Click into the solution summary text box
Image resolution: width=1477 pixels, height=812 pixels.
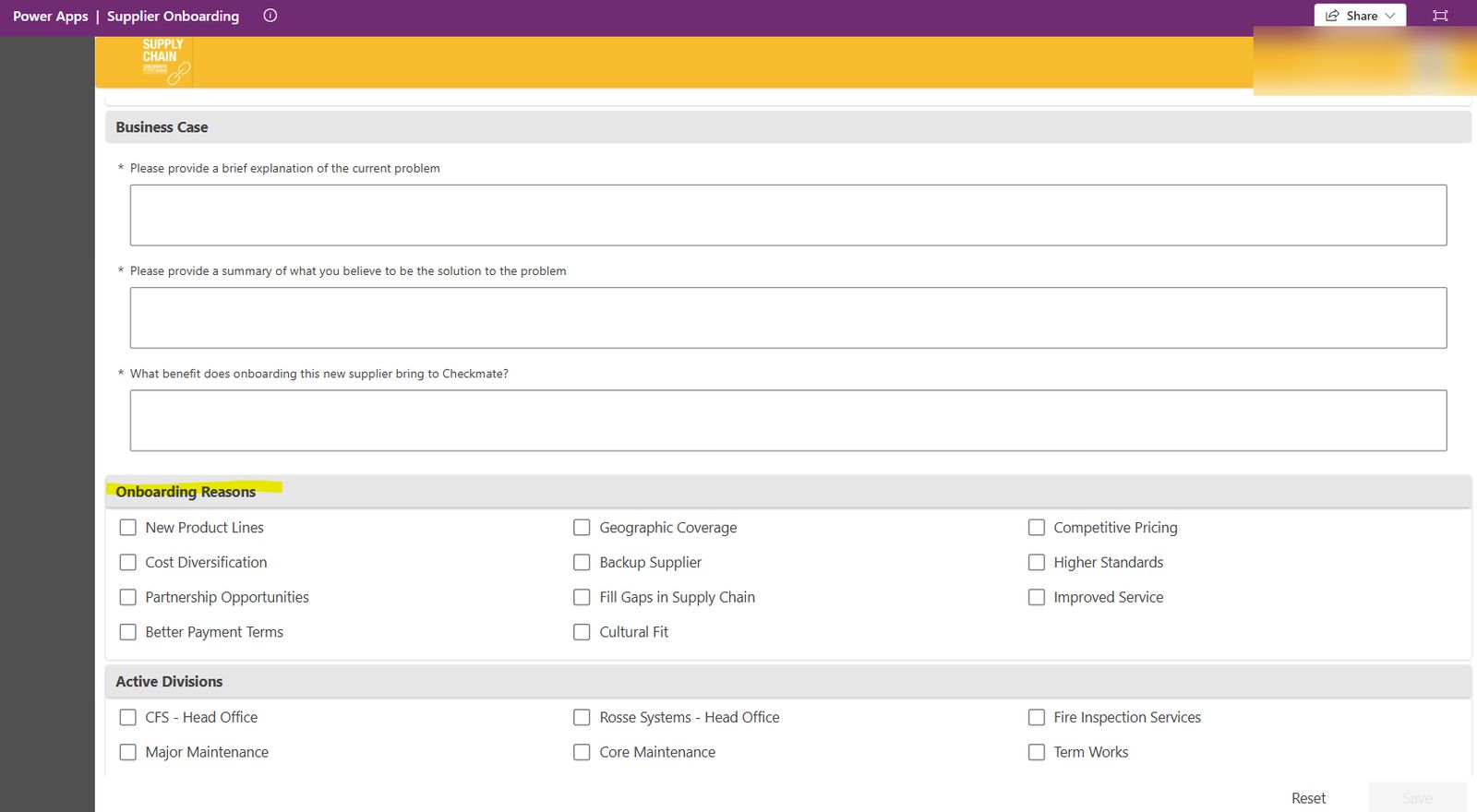[787, 317]
